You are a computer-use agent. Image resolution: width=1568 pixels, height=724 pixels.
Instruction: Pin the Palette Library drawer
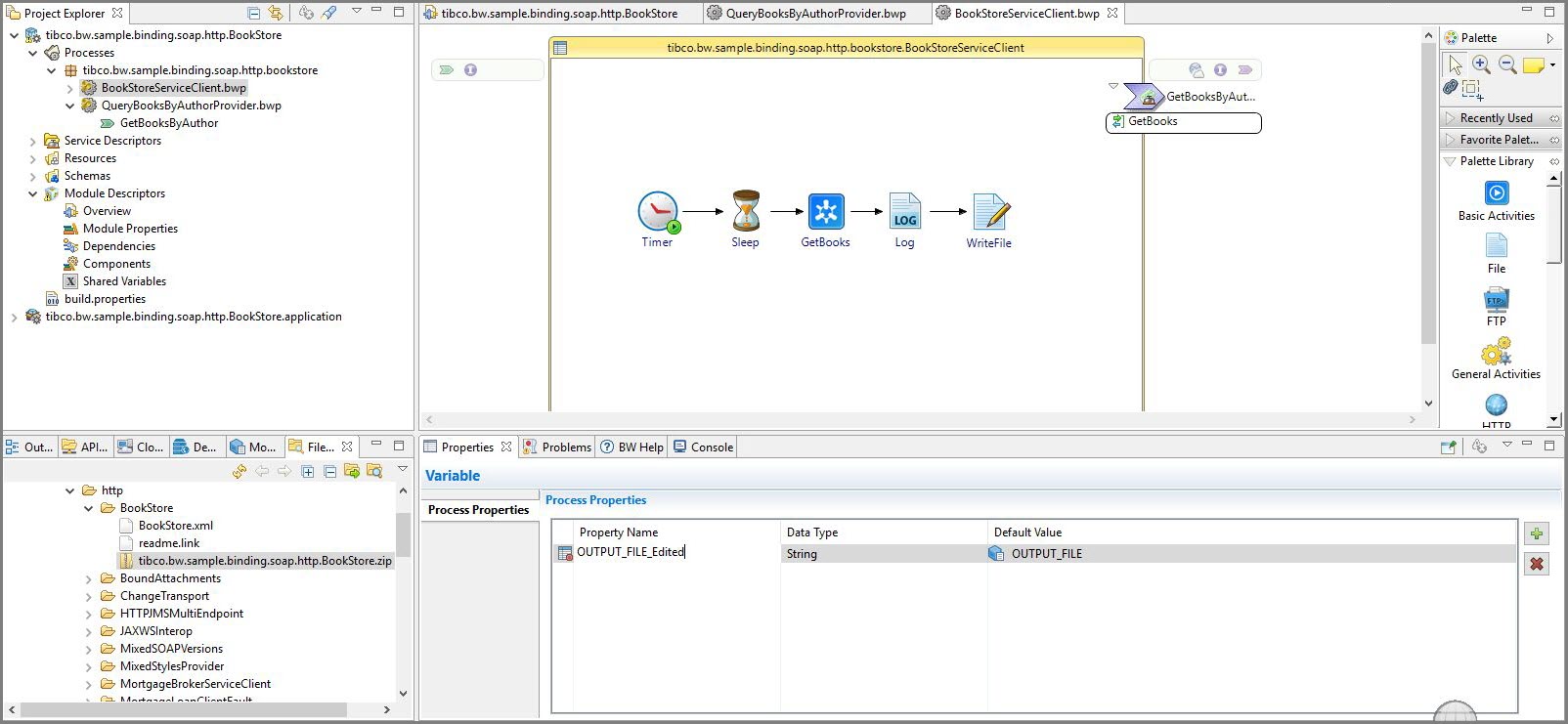click(x=1554, y=161)
